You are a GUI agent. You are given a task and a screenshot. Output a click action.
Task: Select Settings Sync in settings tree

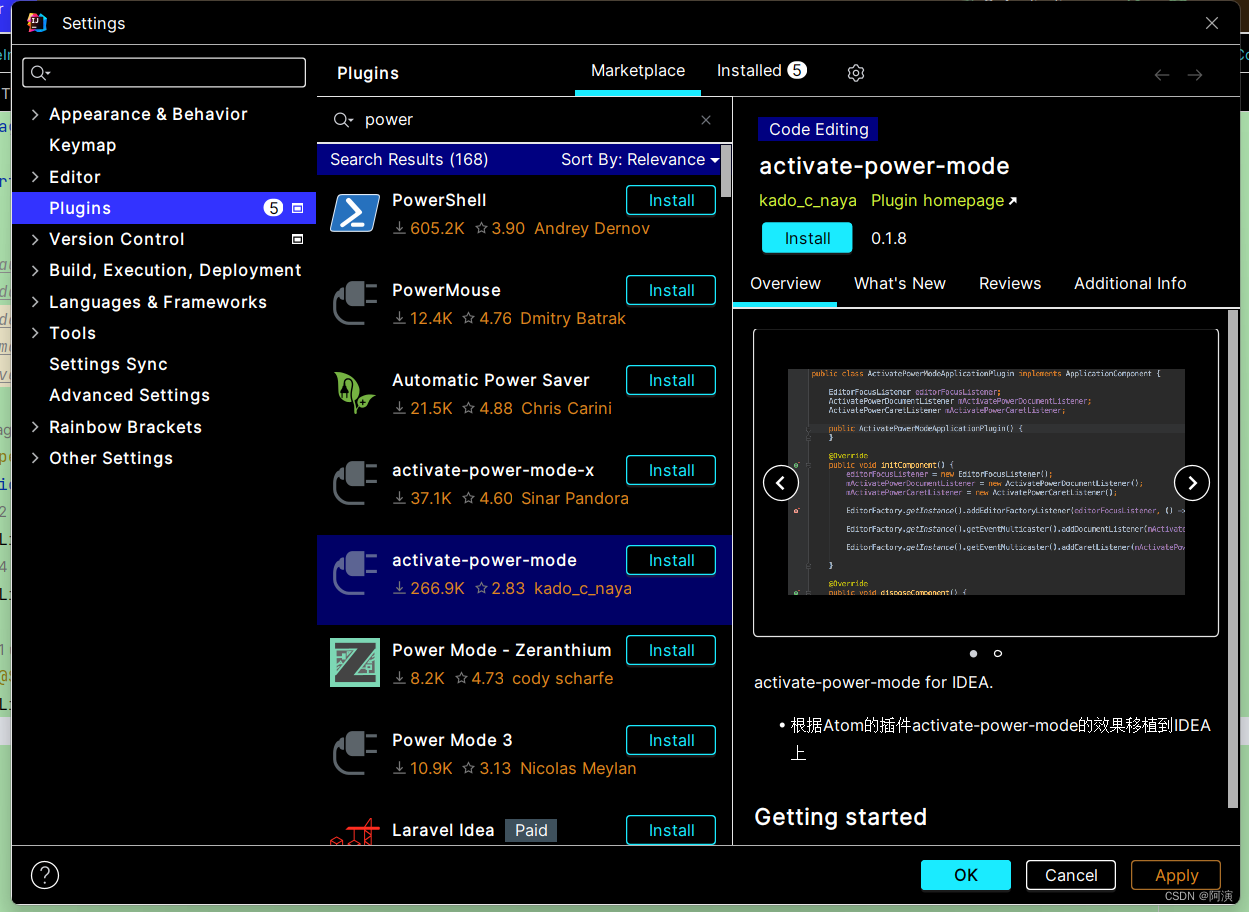coord(108,364)
